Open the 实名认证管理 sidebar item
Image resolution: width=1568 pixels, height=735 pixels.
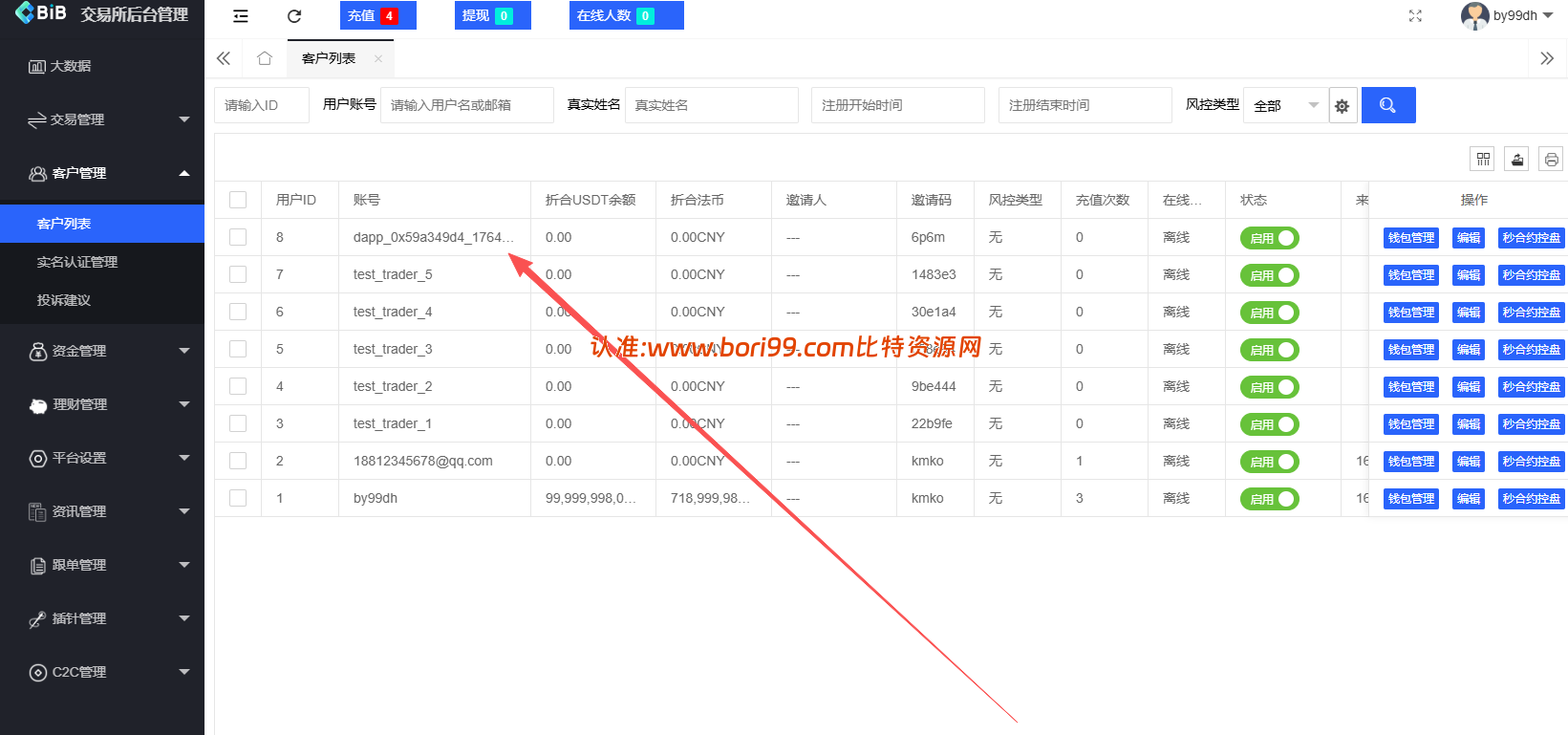[x=102, y=262]
